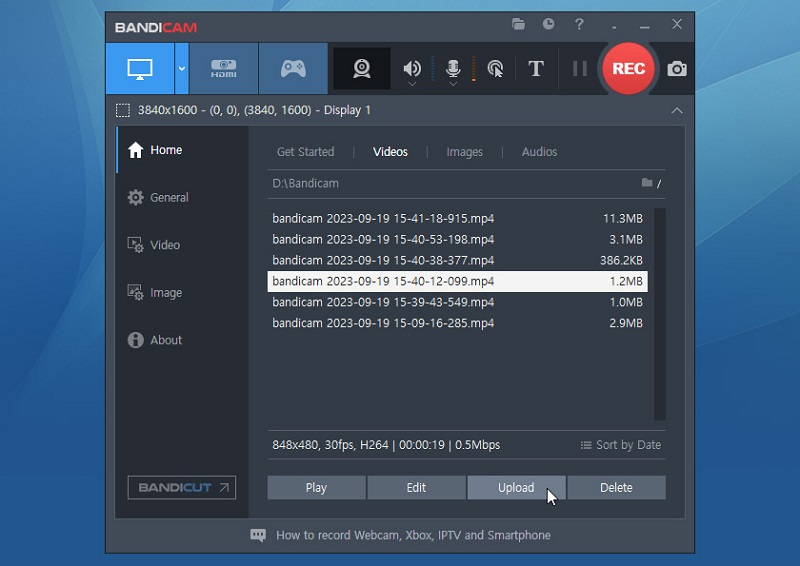Switch to the Images tab

[x=464, y=152]
